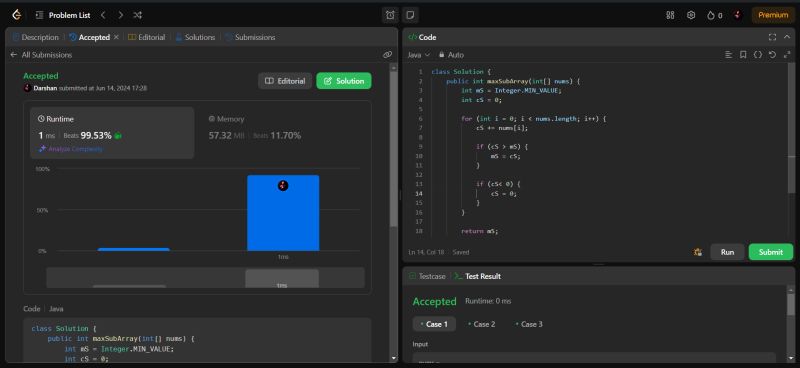Screen dimensions: 800x368
Task: Run the code with Run button
Action: (x=727, y=252)
